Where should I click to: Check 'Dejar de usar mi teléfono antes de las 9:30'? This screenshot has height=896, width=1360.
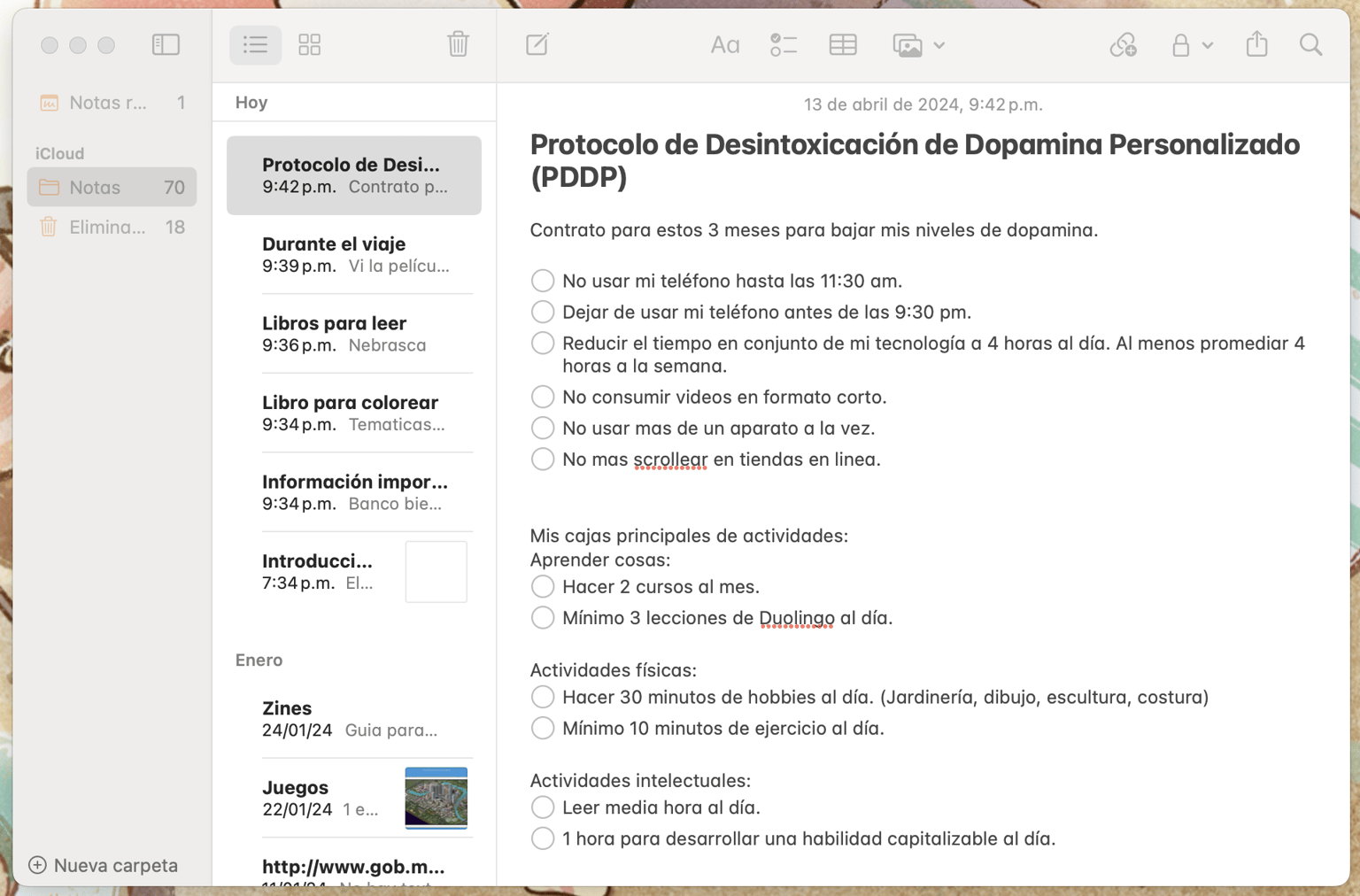(543, 312)
